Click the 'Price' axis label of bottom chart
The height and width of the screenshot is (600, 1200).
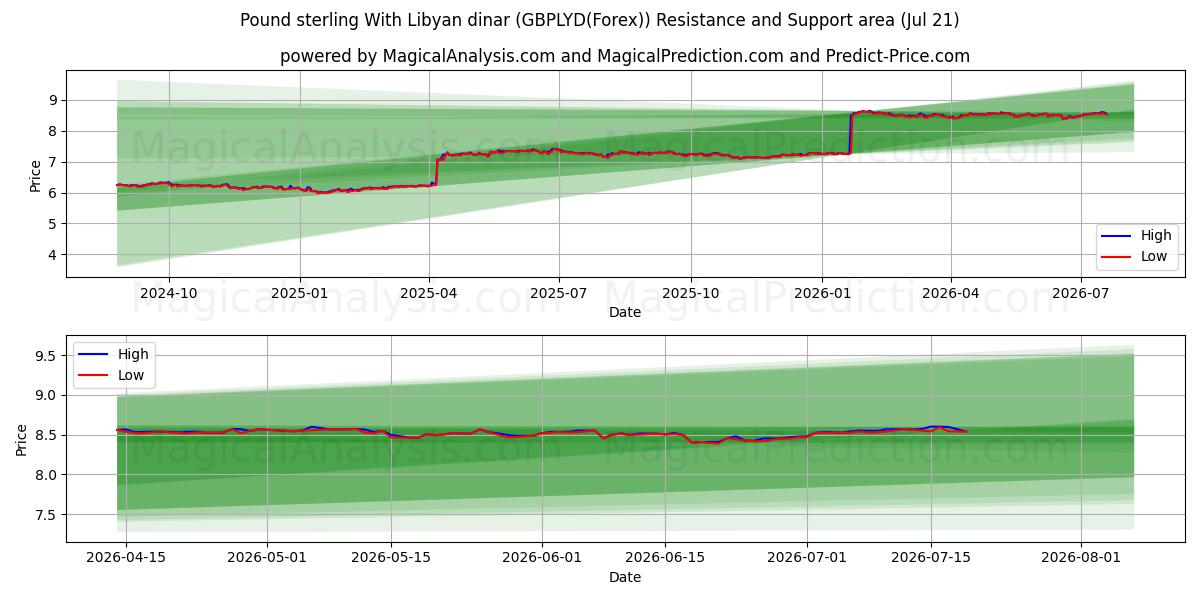click(22, 439)
